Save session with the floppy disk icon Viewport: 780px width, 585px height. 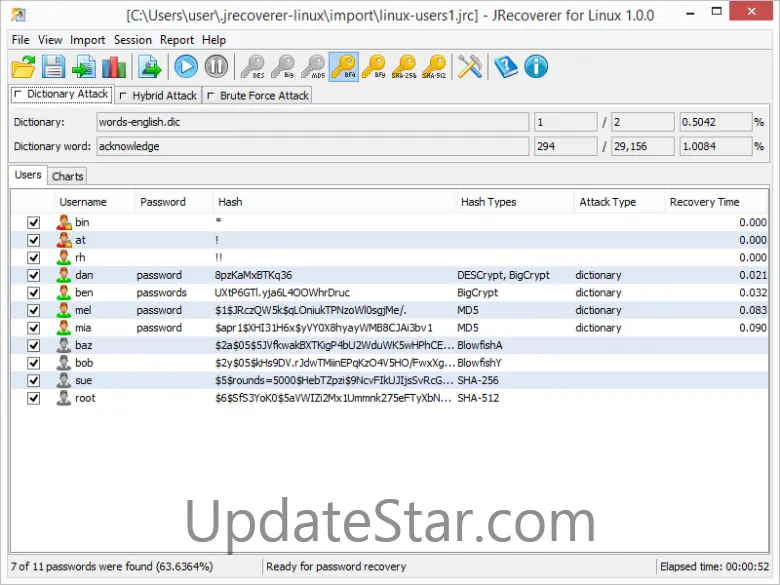[x=53, y=67]
